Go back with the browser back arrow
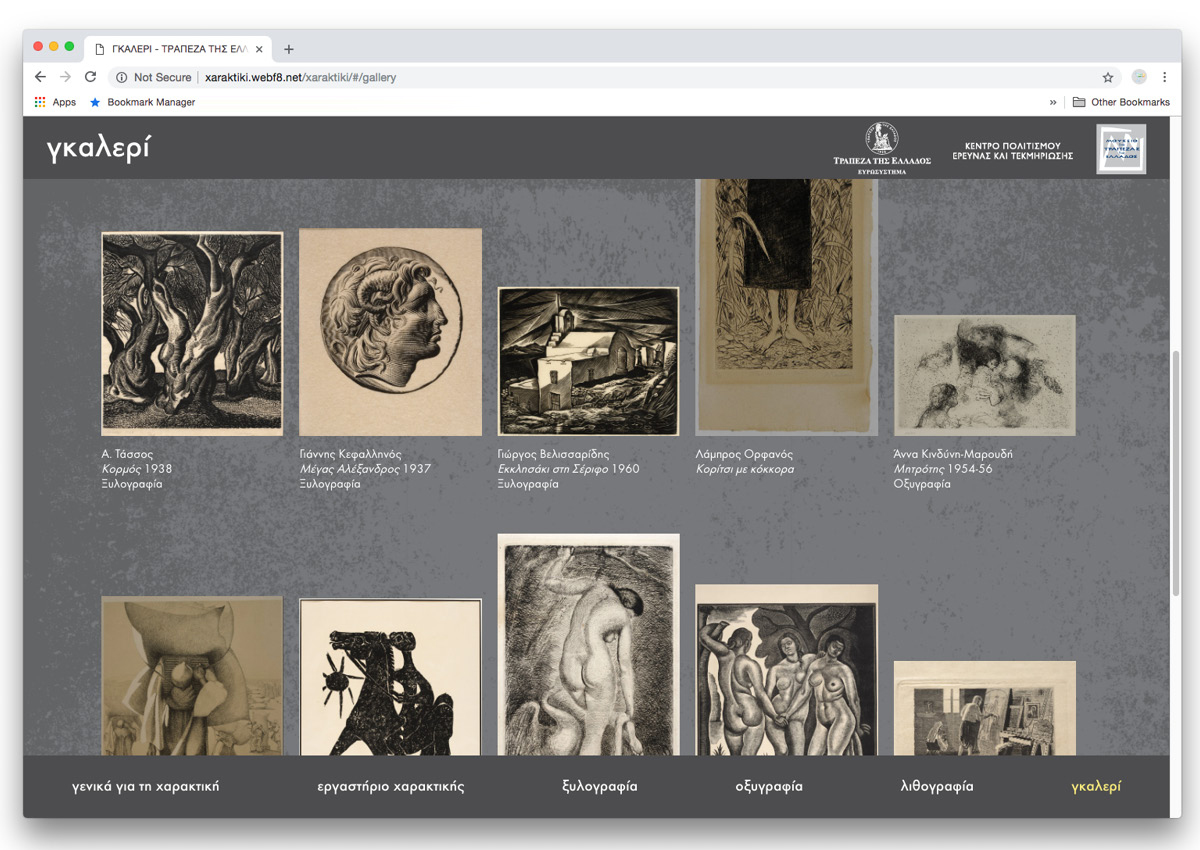The image size is (1200, 850). 40,77
